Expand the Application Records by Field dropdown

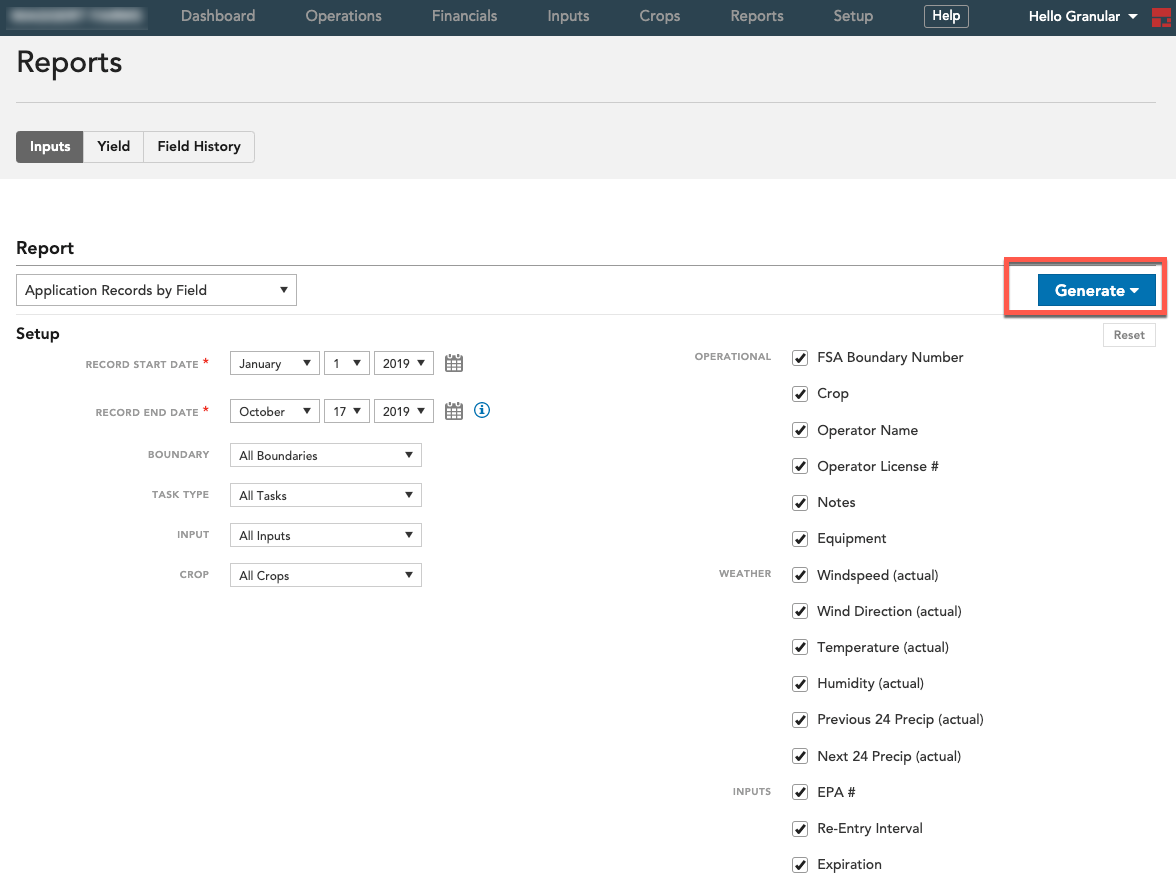(156, 290)
